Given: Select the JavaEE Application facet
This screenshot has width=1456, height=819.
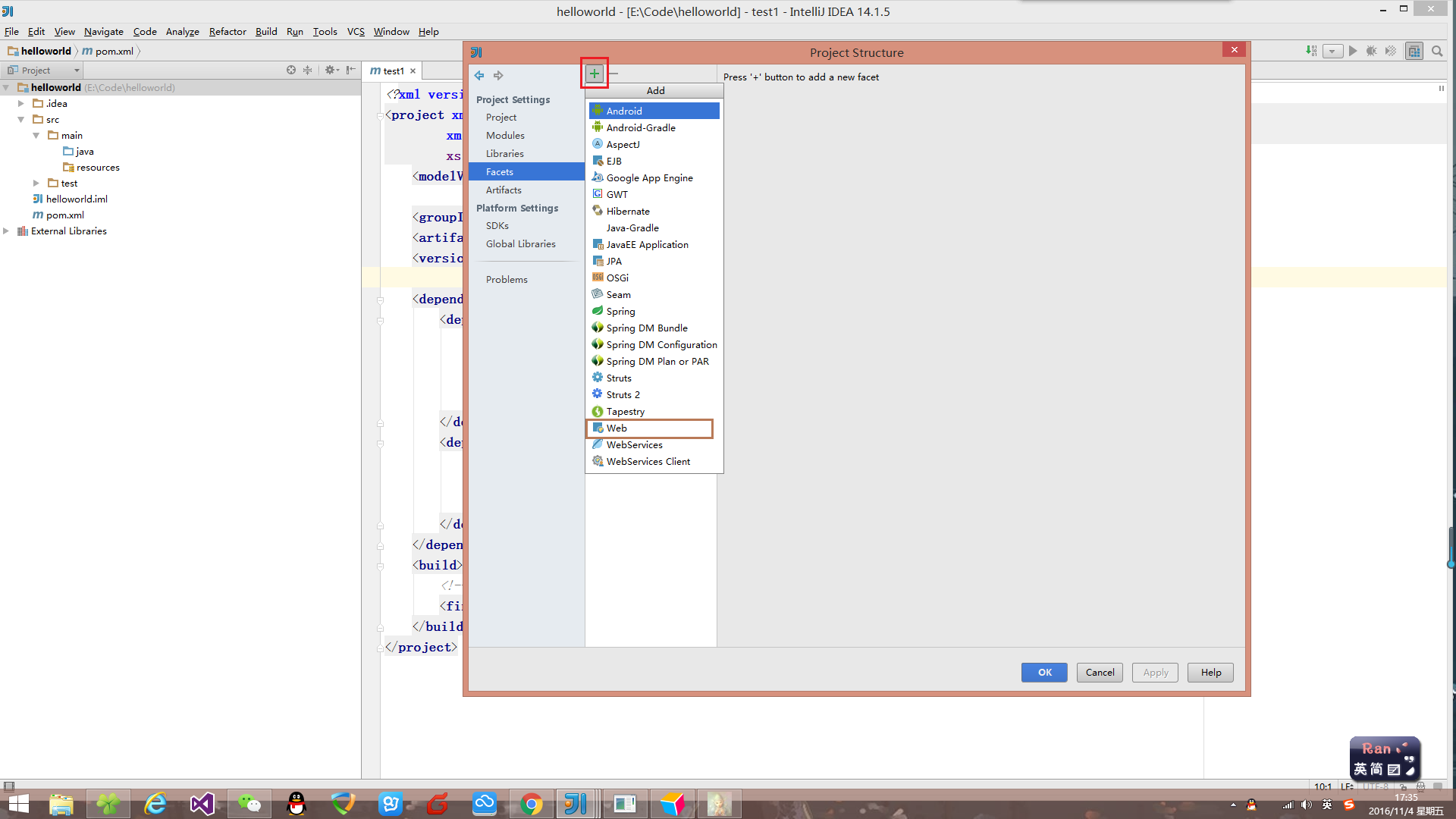Looking at the screenshot, I should [654, 244].
